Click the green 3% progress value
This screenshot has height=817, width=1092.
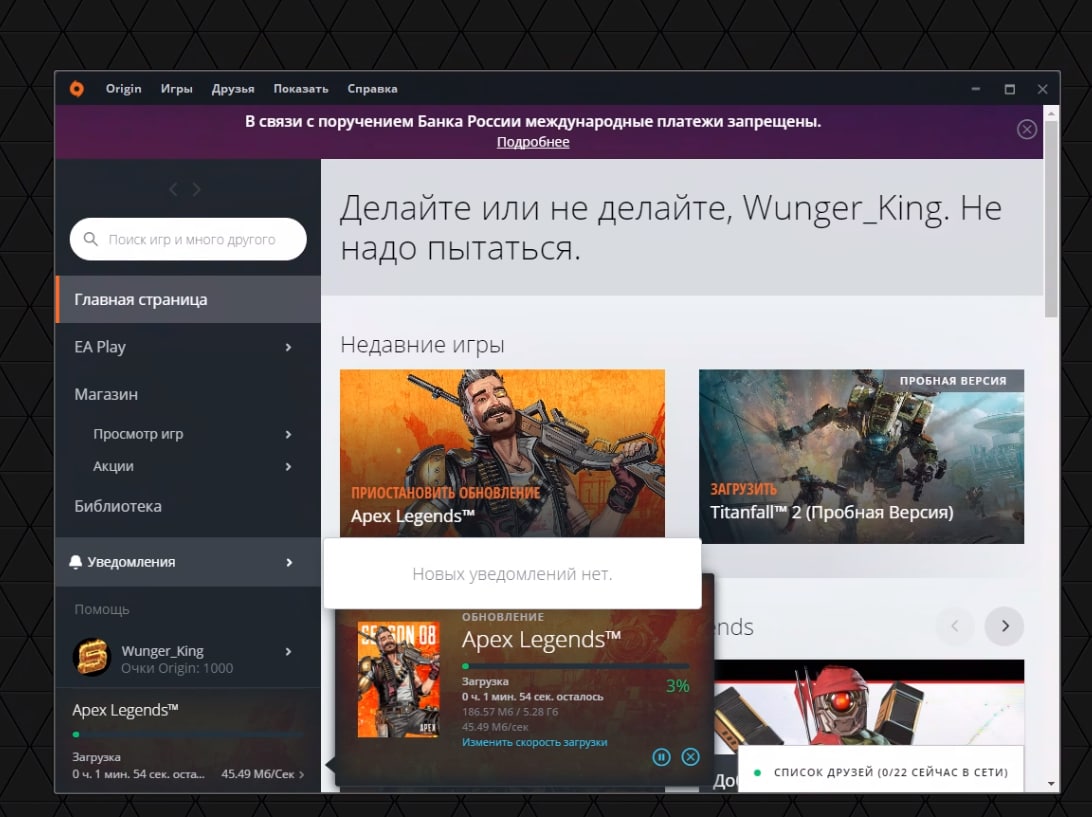coord(677,686)
